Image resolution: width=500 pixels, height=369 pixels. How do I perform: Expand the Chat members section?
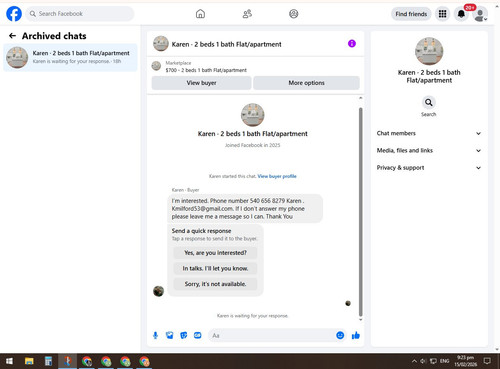click(429, 133)
